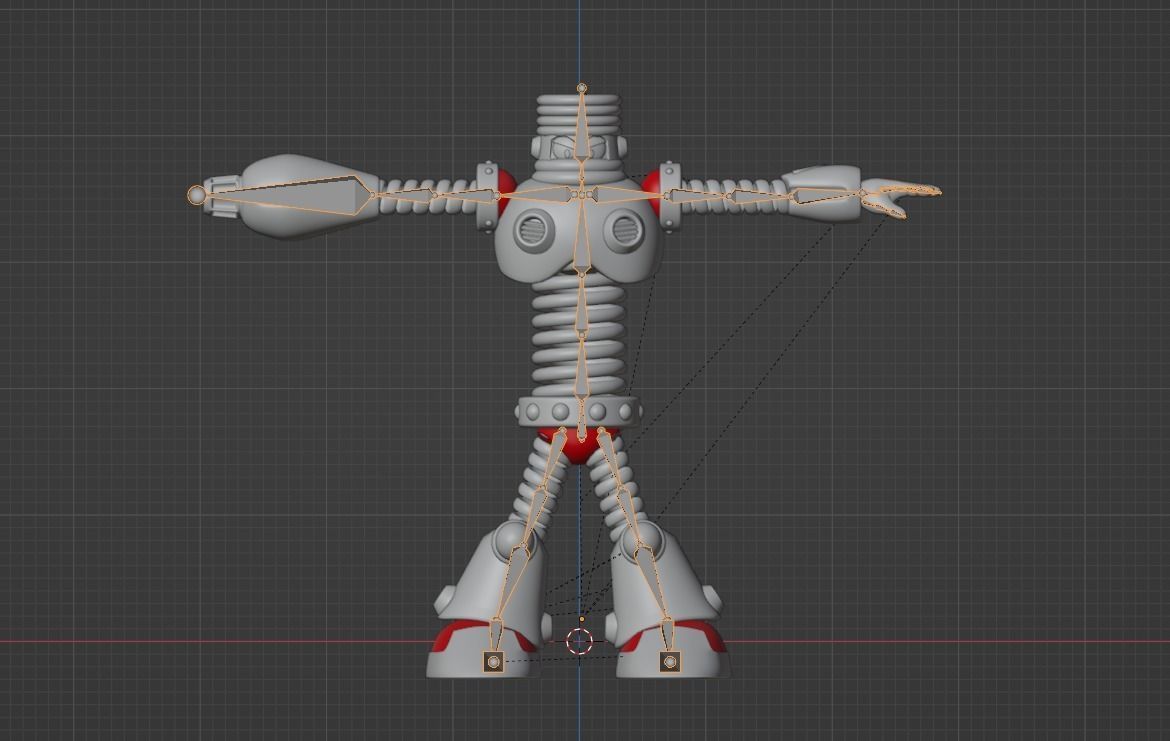Select the square IK control on the screen-left foot
1170x741 pixels.
click(493, 661)
